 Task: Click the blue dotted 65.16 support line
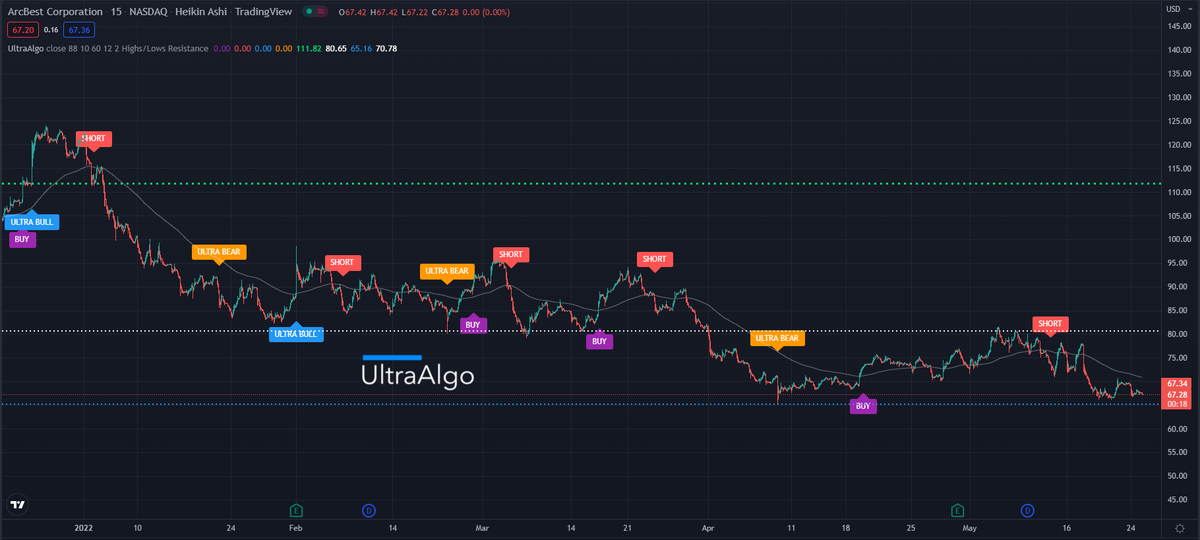click(580, 404)
